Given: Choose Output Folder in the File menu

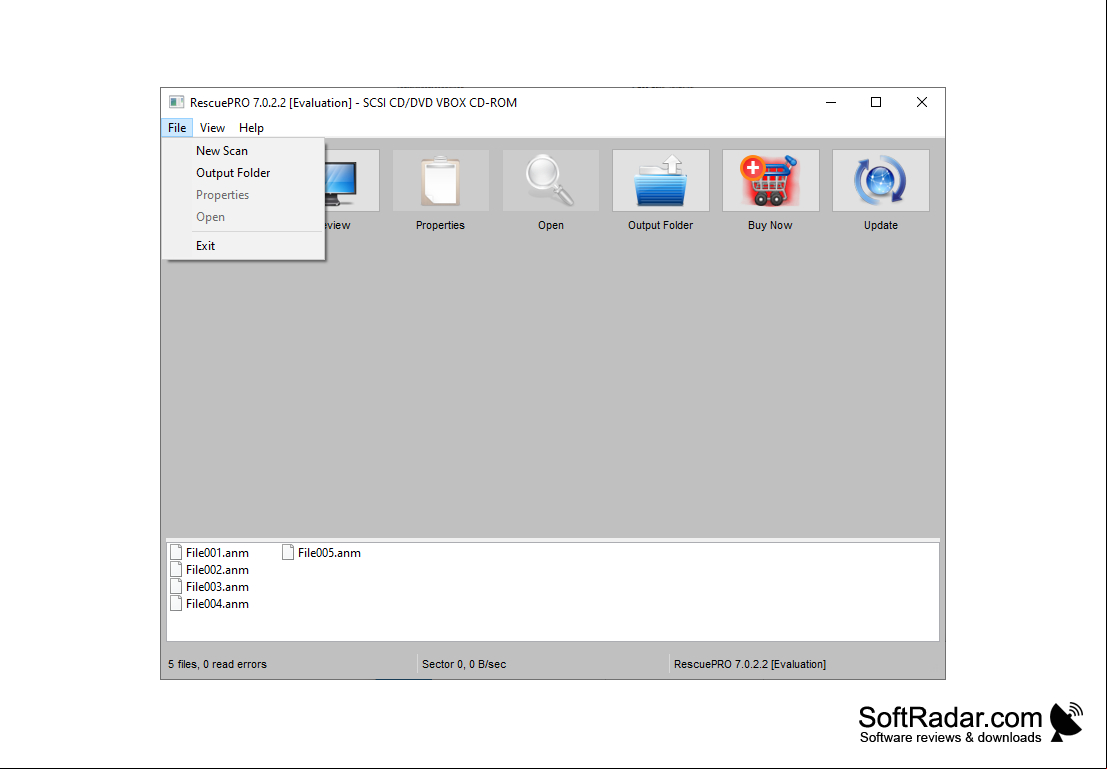Looking at the screenshot, I should point(244,172).
